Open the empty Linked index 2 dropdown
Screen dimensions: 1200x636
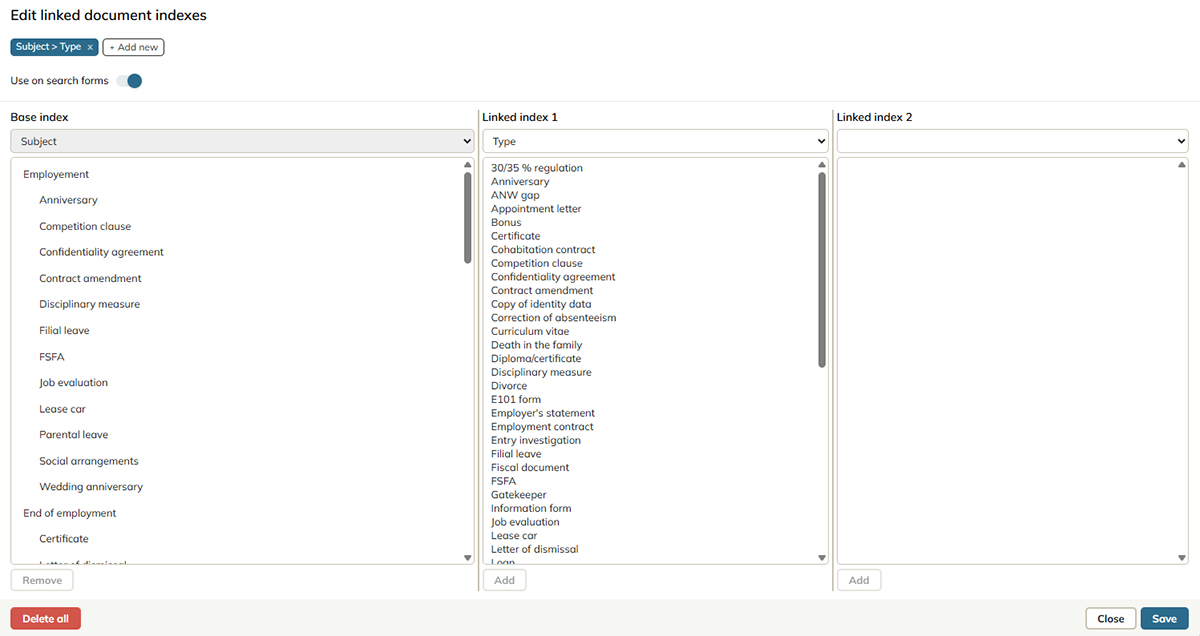[x=1012, y=141]
